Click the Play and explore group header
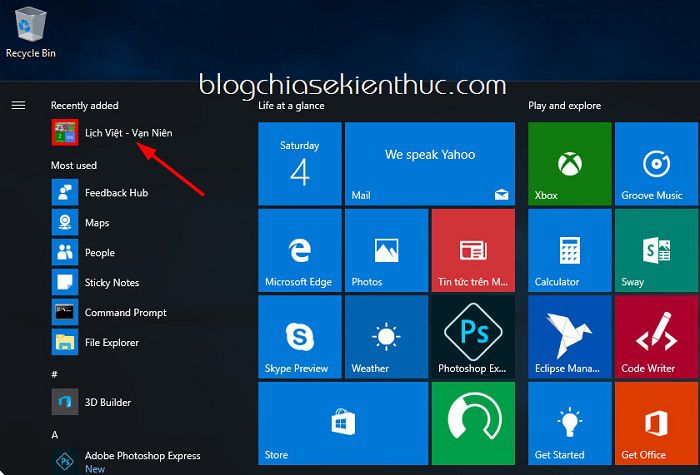The height and width of the screenshot is (475, 700). [x=564, y=105]
